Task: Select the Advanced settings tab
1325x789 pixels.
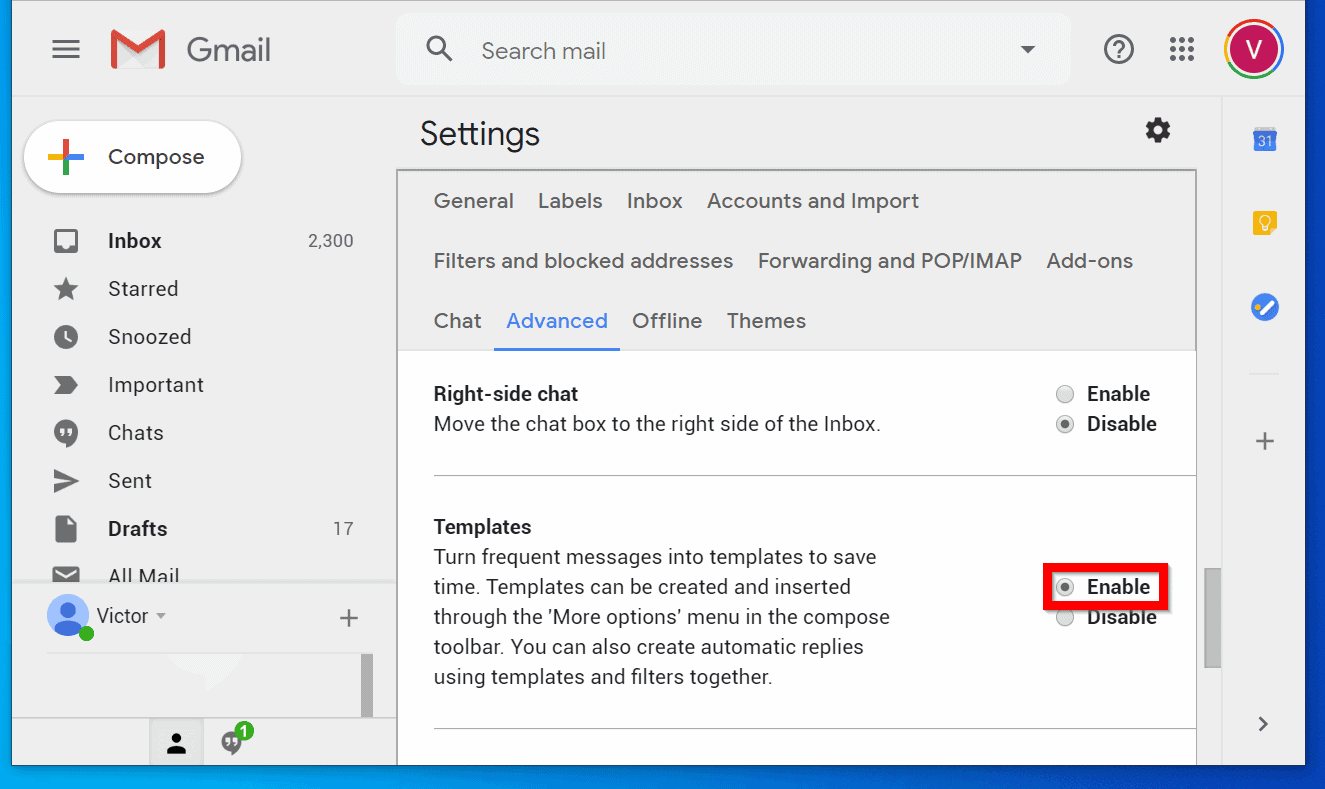Action: tap(557, 321)
